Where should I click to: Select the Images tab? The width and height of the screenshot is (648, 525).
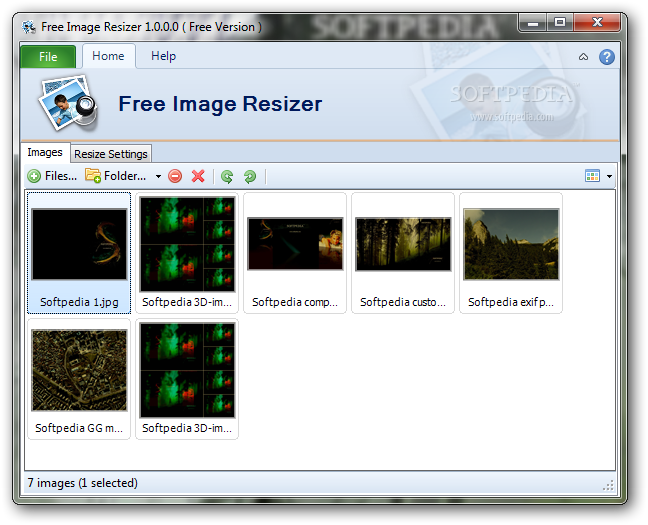pyautogui.click(x=45, y=153)
